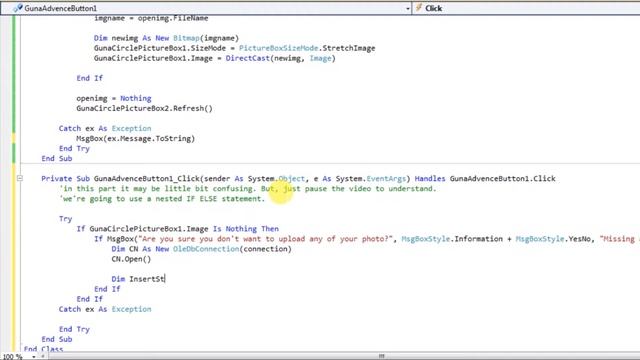Screen dimensions: 640x360
Task: Click the 'imgname = openimg.FileName' line
Action: pos(151,18)
